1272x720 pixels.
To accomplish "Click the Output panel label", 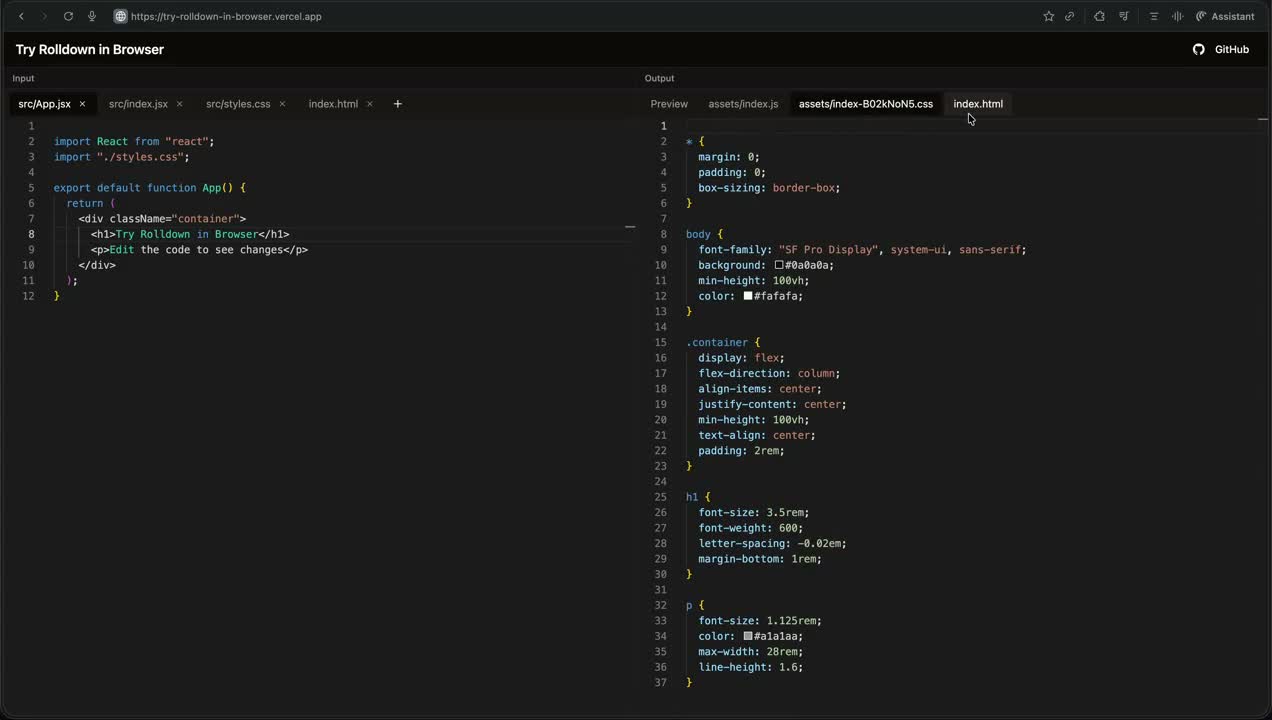I will pos(660,78).
